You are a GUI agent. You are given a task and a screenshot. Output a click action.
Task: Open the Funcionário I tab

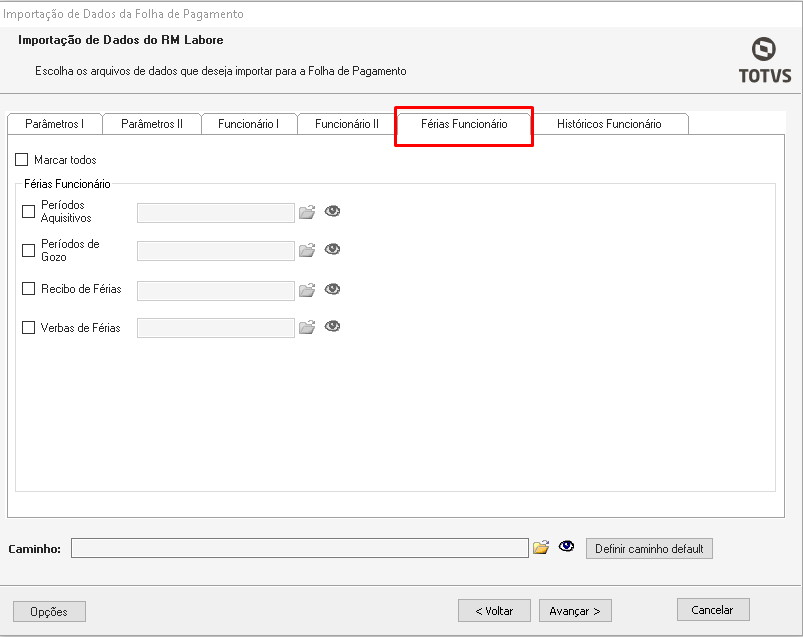click(x=249, y=124)
